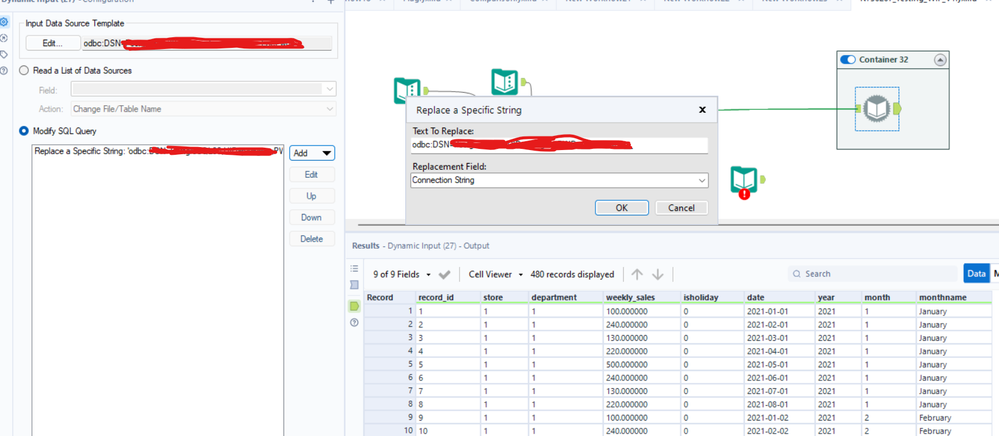Click the year column header
The image size is (999, 436).
[x=838, y=297]
